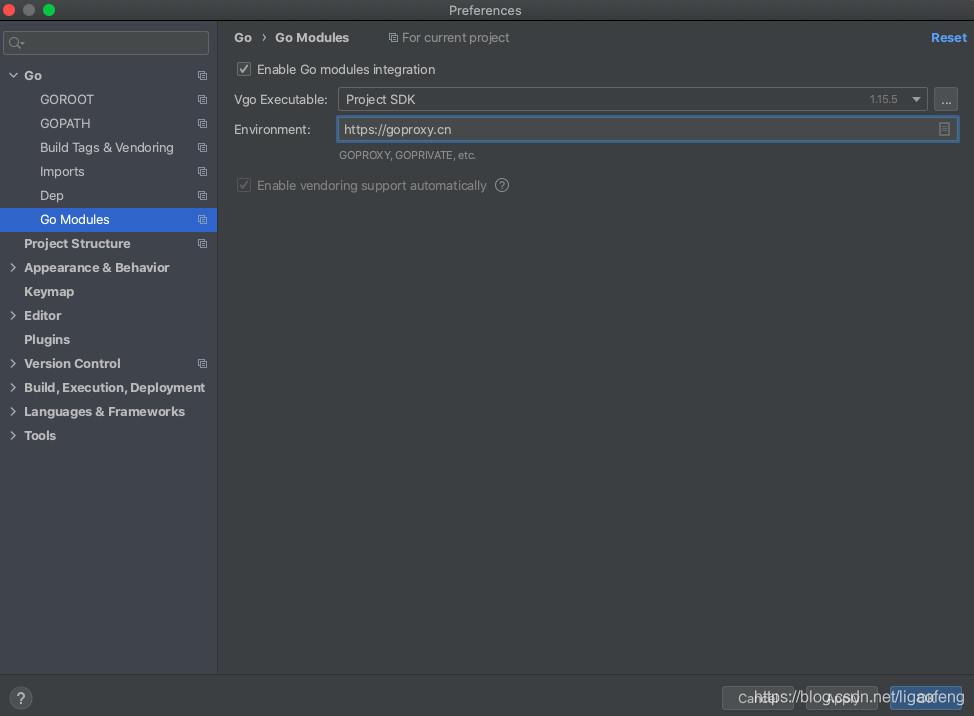Collapse the Go settings tree node

tap(13, 76)
